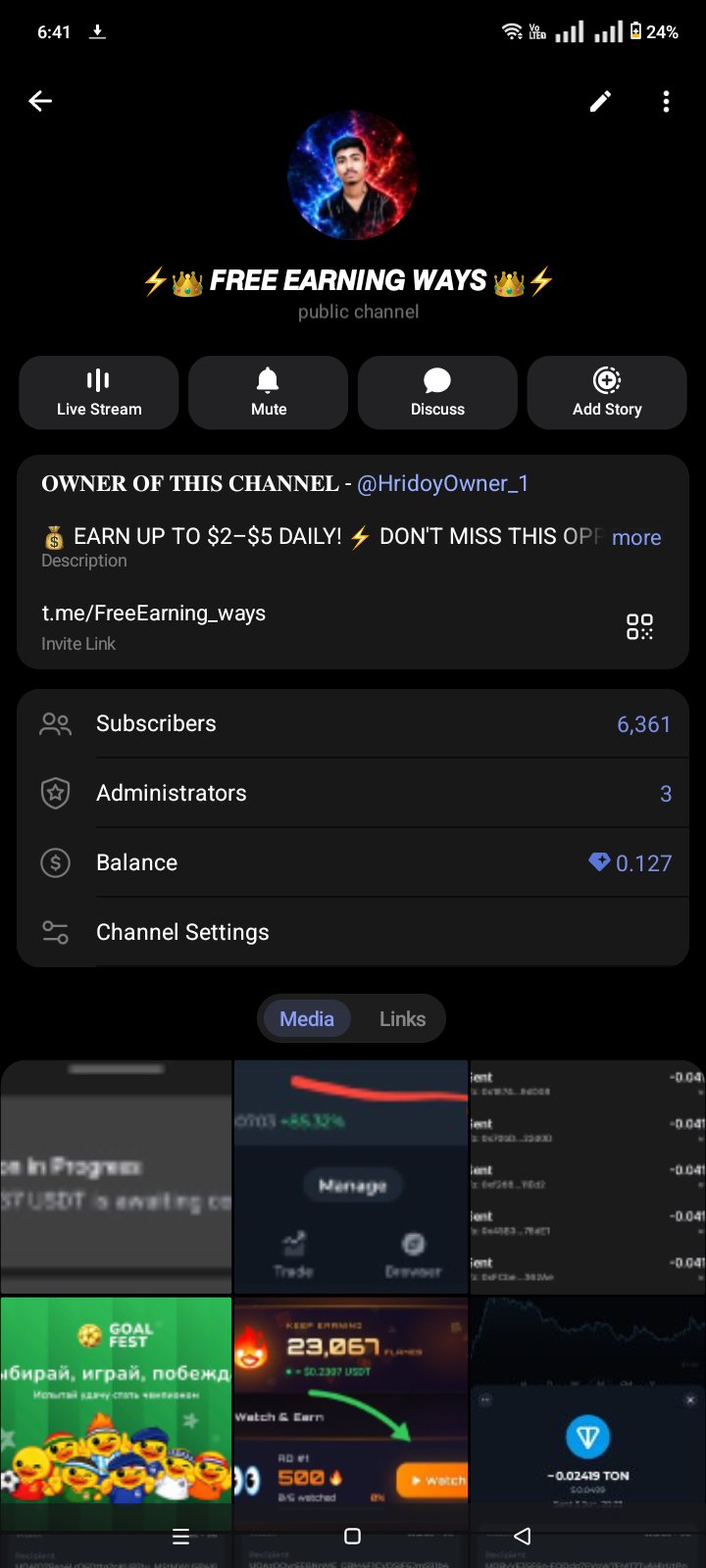Screen dimensions: 706x1568
Task: Switch to the Links tab
Action: [x=402, y=1019]
